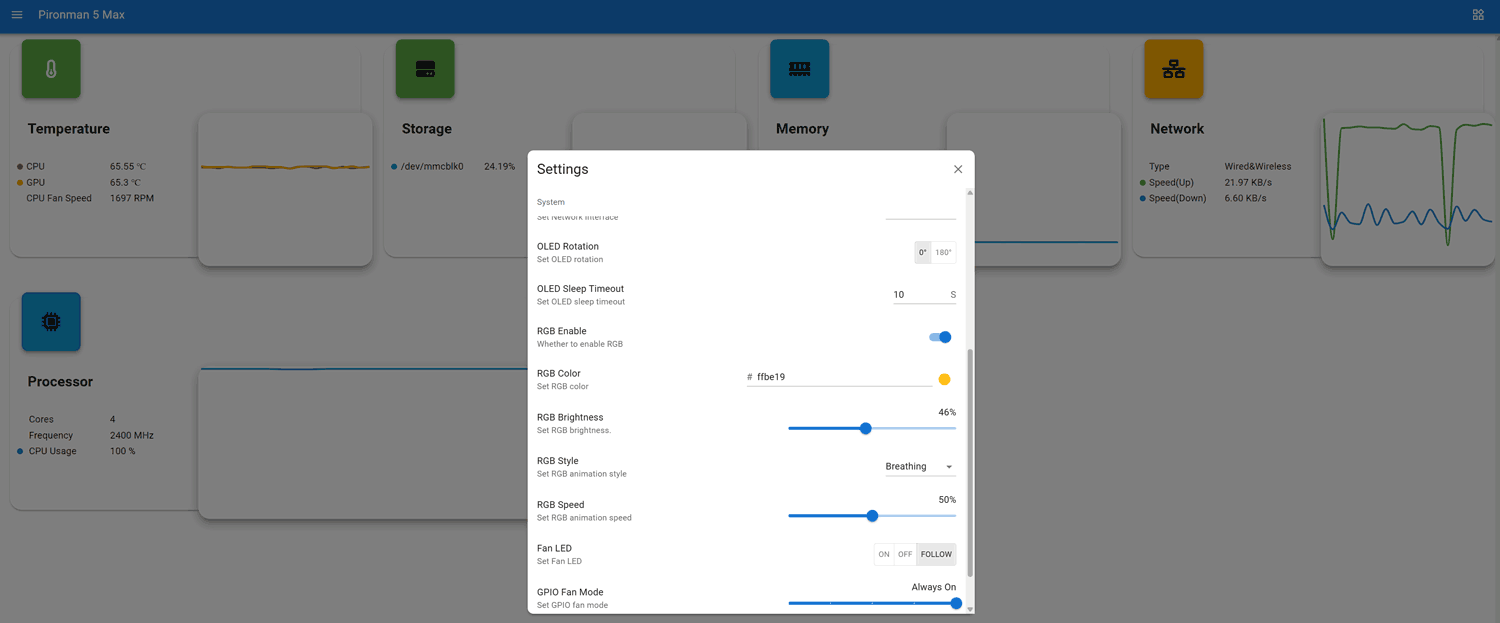Click the RGB Speed slider handle
This screenshot has height=623, width=1500.
point(872,516)
